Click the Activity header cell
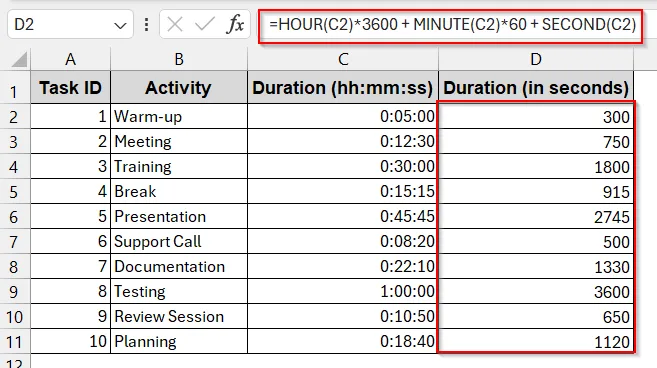Screen dimensions: 657x368 (x=179, y=88)
